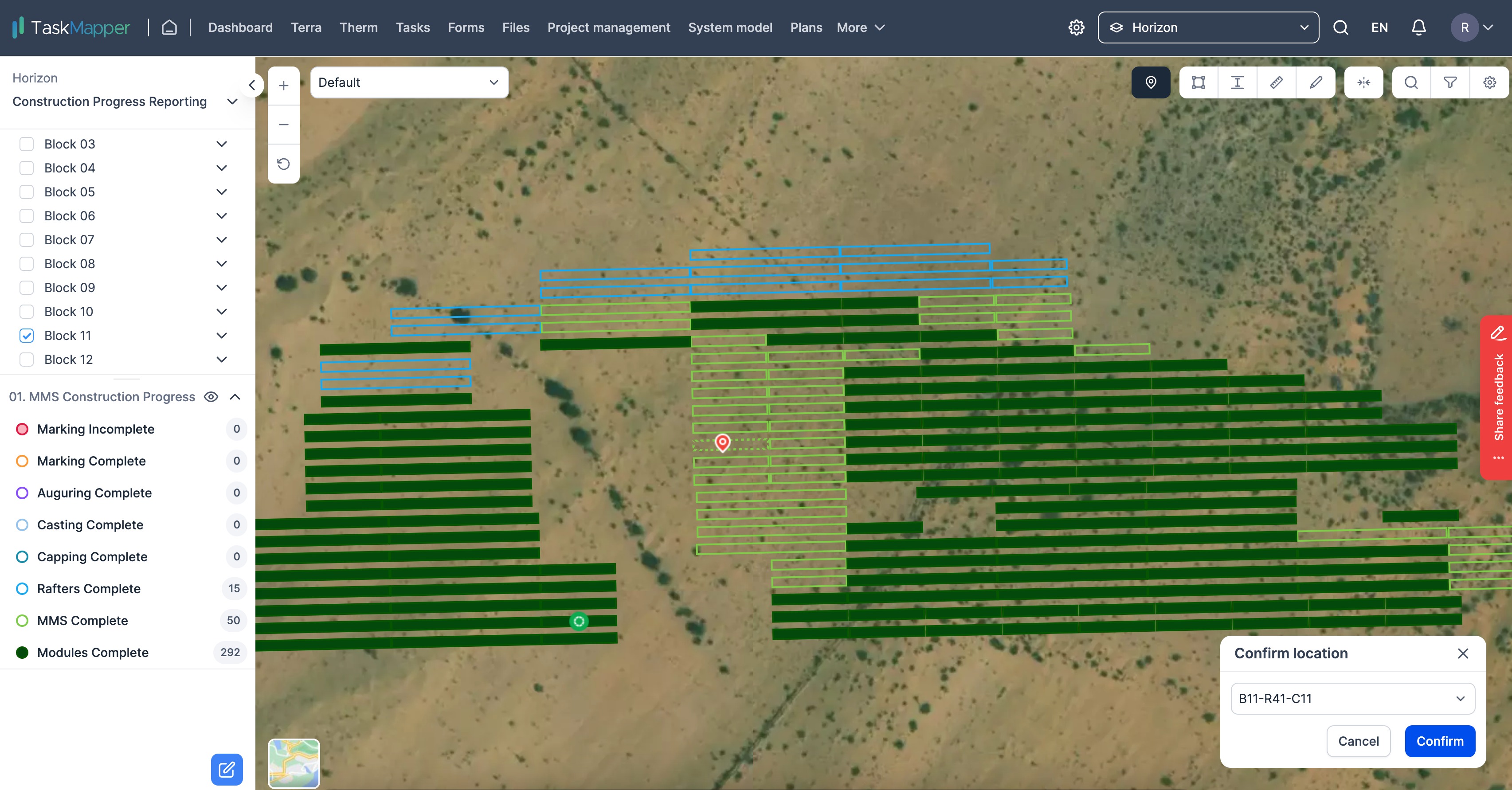Click the Rafters Complete count 15
1512x790 pixels.
tap(234, 589)
